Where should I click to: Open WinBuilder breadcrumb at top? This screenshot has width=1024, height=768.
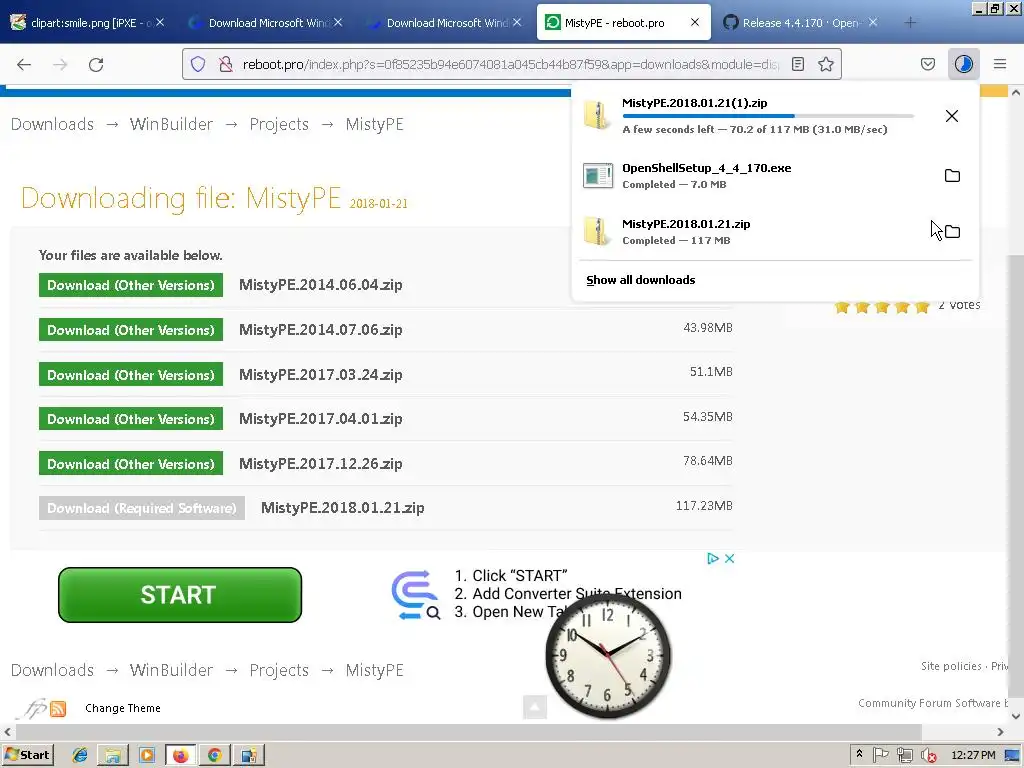pyautogui.click(x=171, y=124)
